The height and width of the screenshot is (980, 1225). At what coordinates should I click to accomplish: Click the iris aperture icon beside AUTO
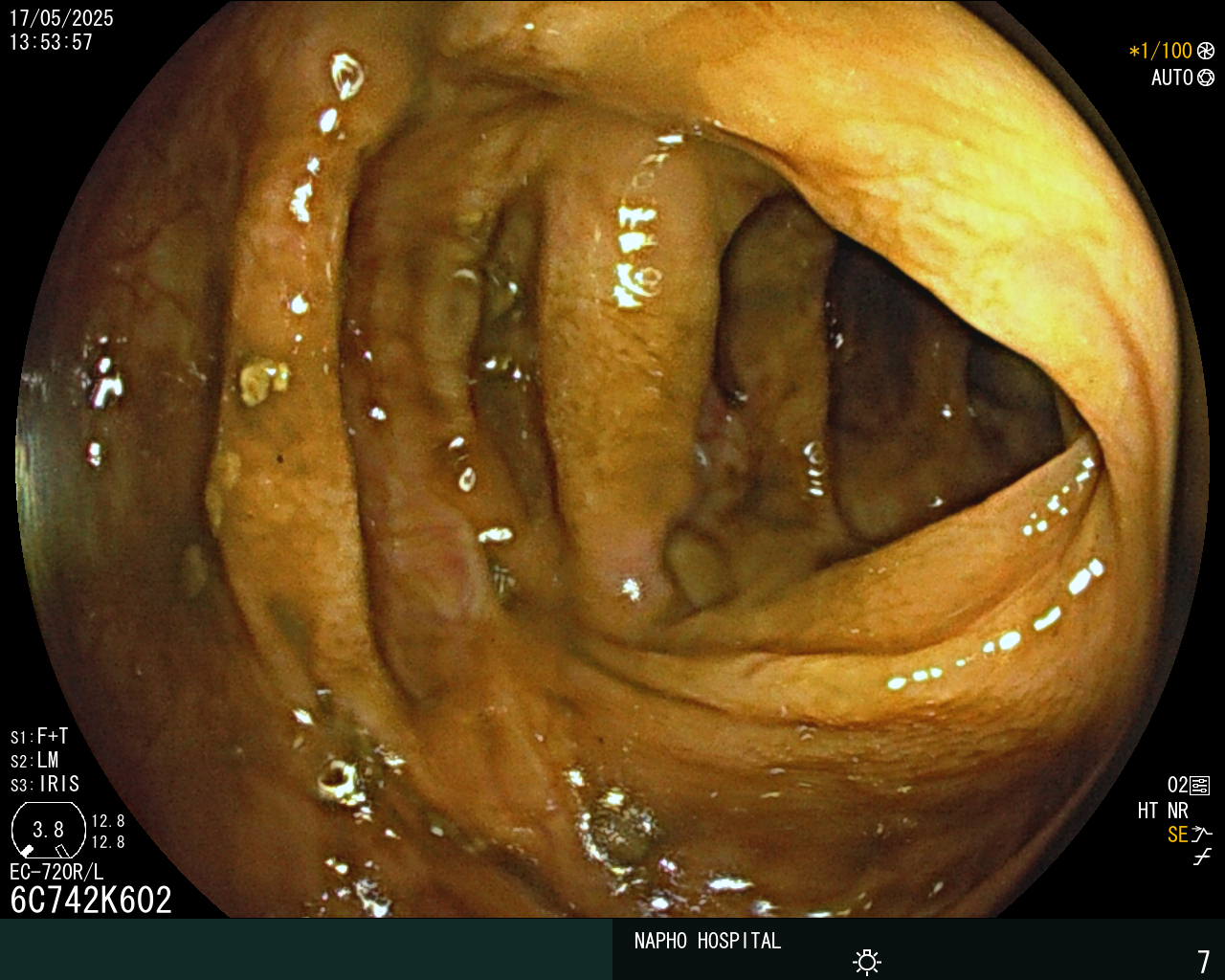[1206, 78]
